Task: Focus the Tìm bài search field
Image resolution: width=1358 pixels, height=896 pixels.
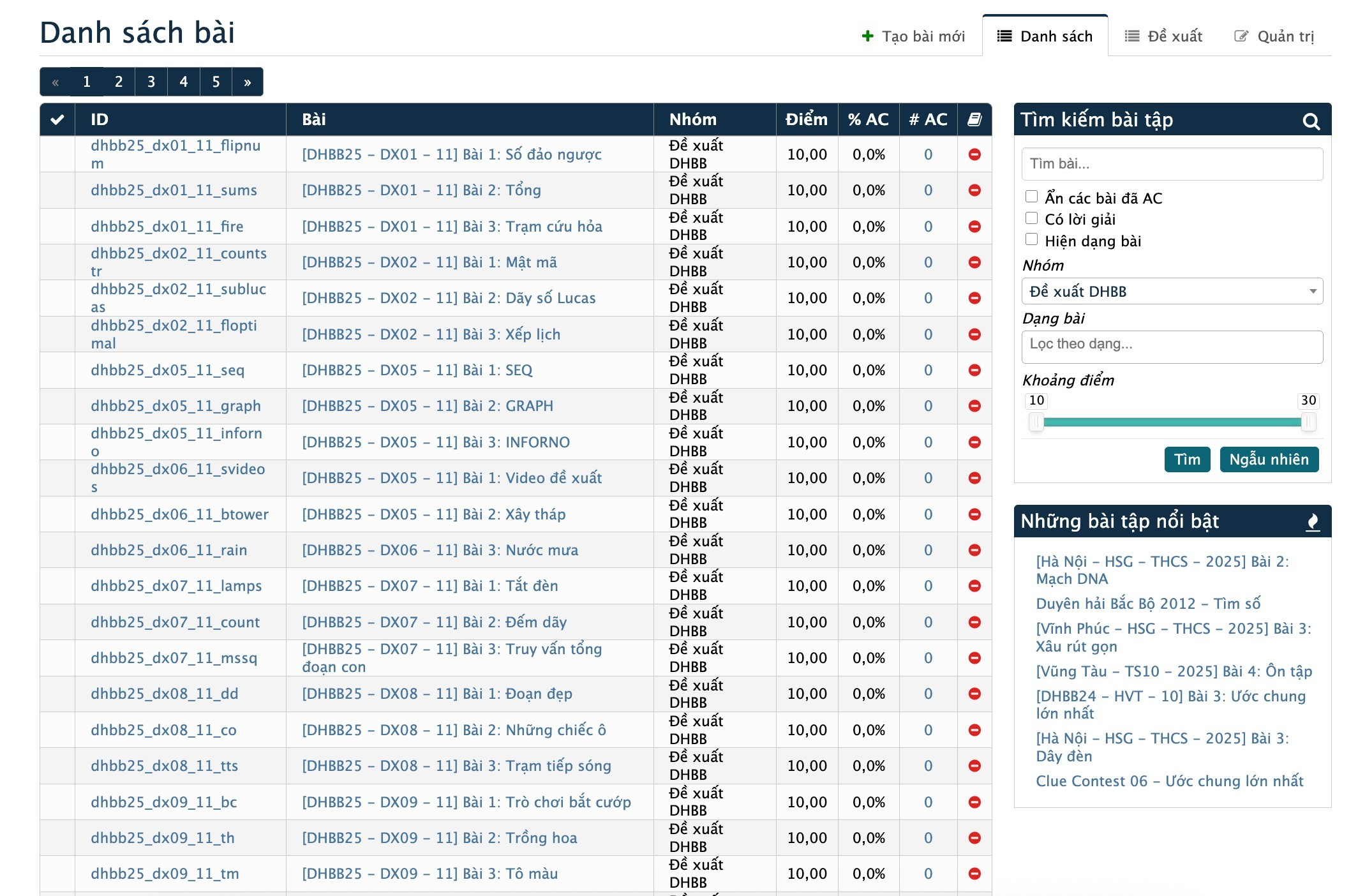Action: pyautogui.click(x=1172, y=164)
